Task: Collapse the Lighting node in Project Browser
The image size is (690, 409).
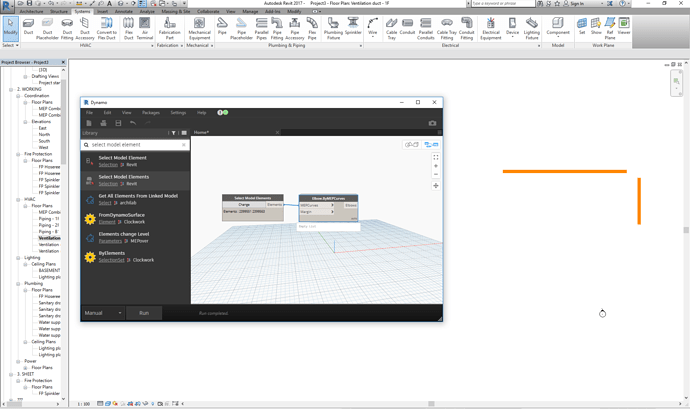Action: [18, 258]
